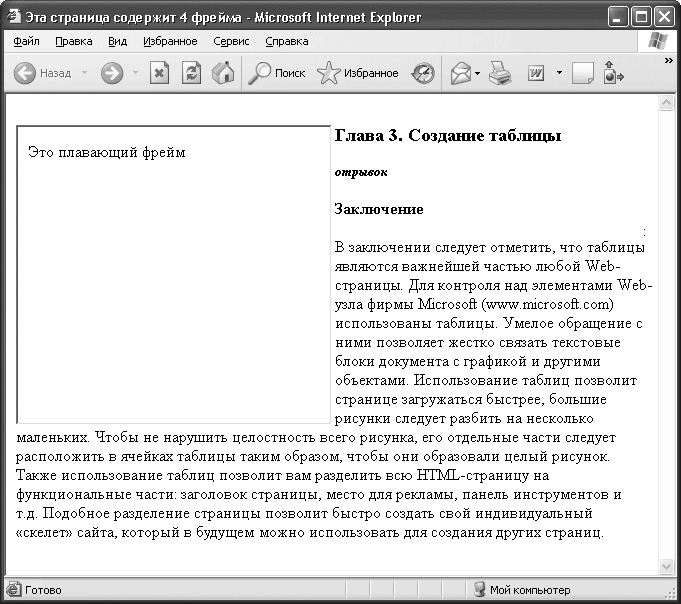Open the Mail button dropdown arrow
Viewport: 681px width, 604px height.
pos(478,73)
